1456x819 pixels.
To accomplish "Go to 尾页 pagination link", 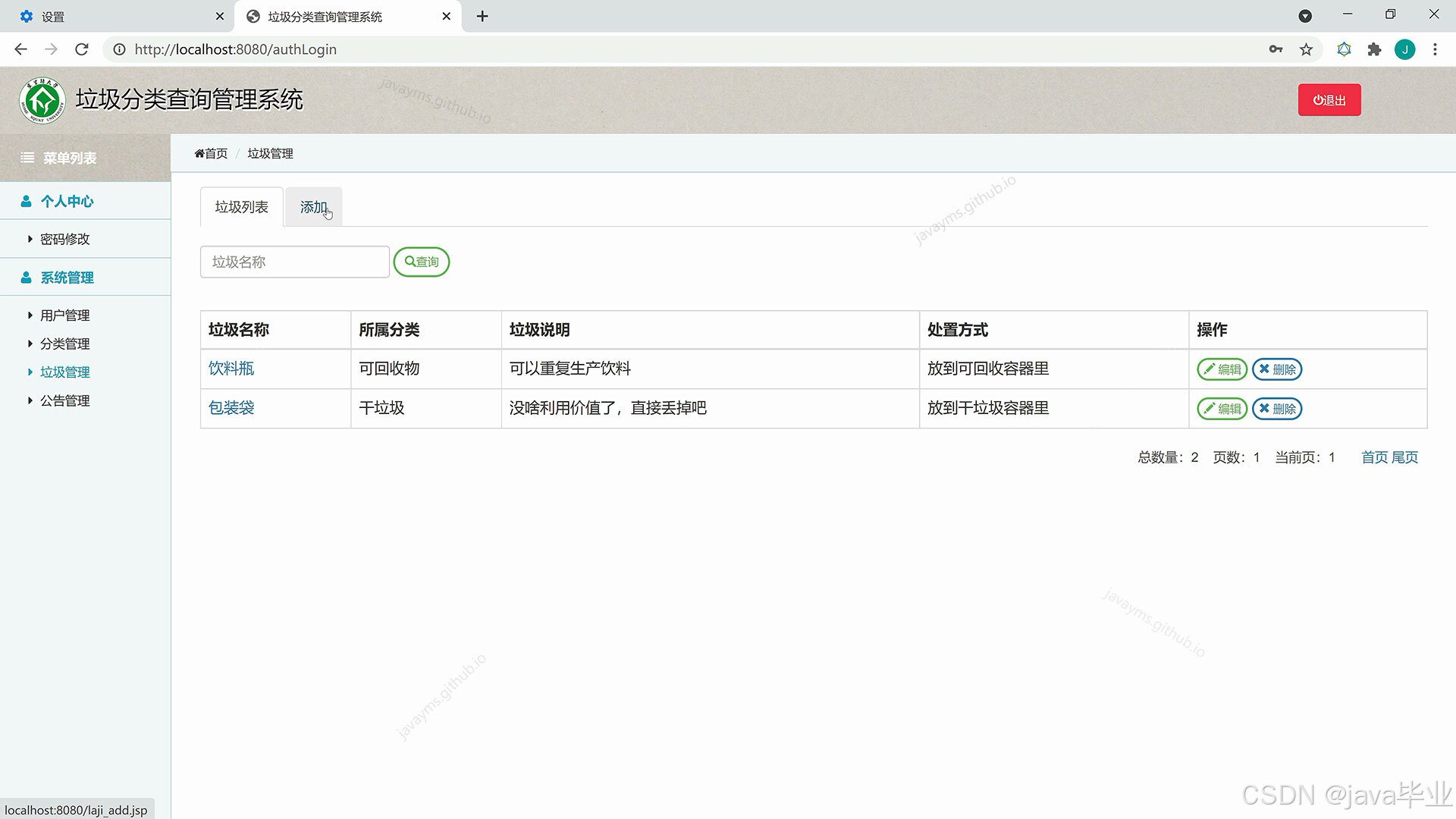I will pos(1404,457).
